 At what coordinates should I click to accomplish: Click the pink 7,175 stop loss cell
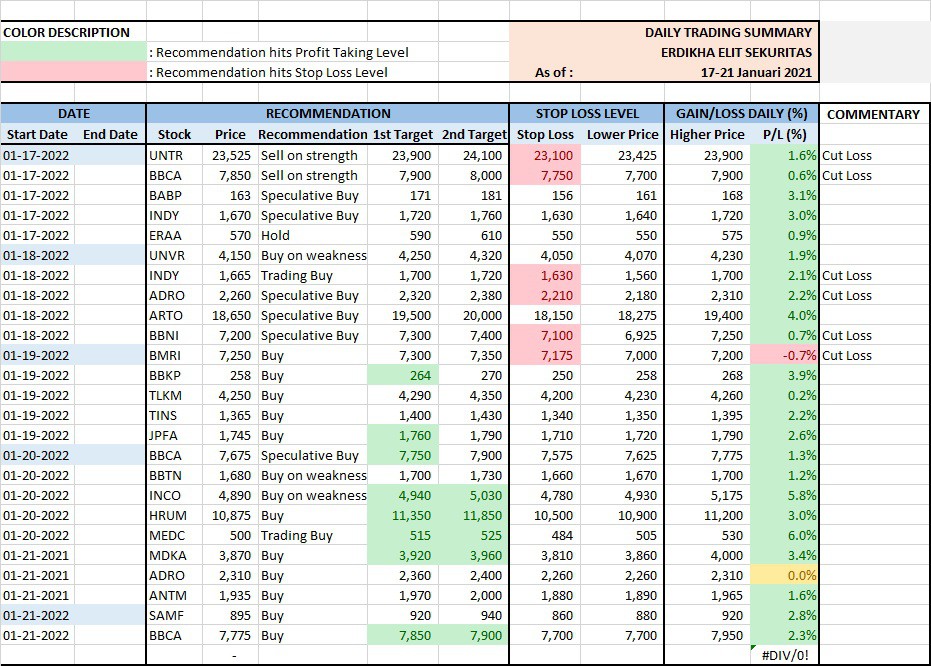coord(545,355)
